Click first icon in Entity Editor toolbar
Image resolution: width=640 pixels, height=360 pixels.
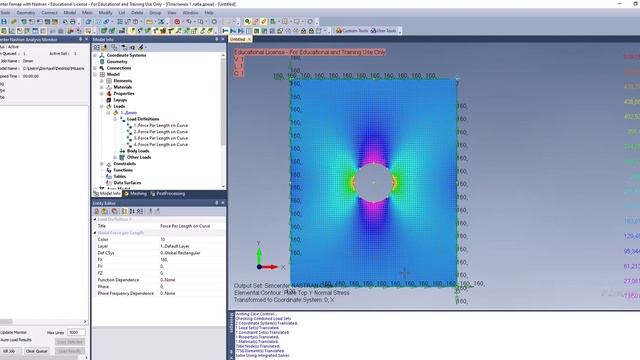(97, 211)
